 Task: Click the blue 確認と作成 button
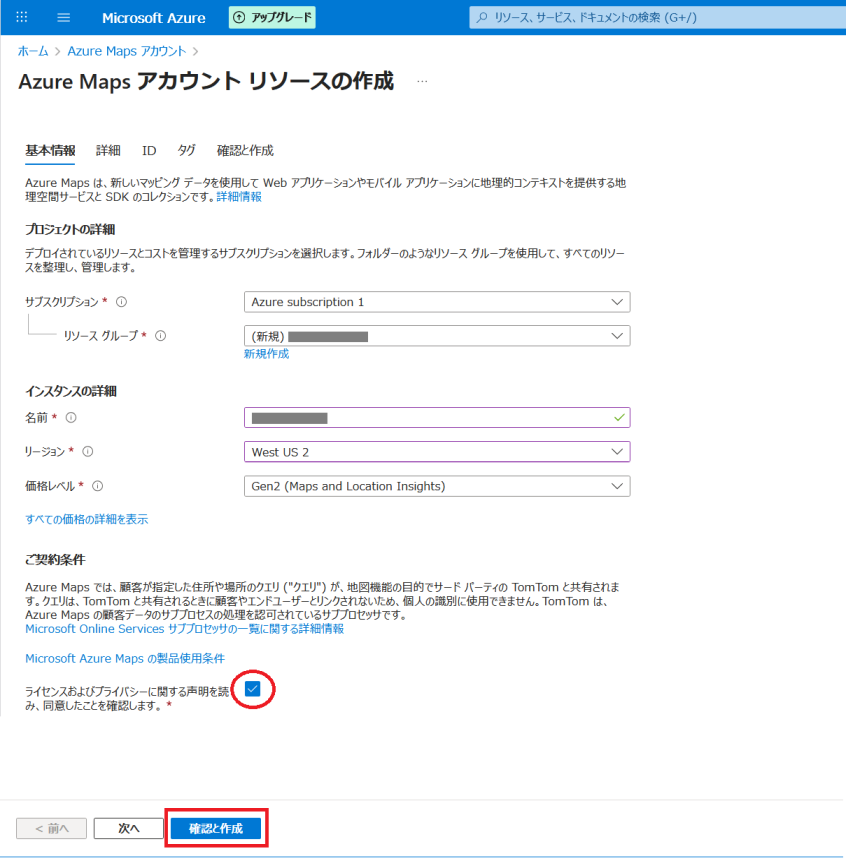click(216, 828)
